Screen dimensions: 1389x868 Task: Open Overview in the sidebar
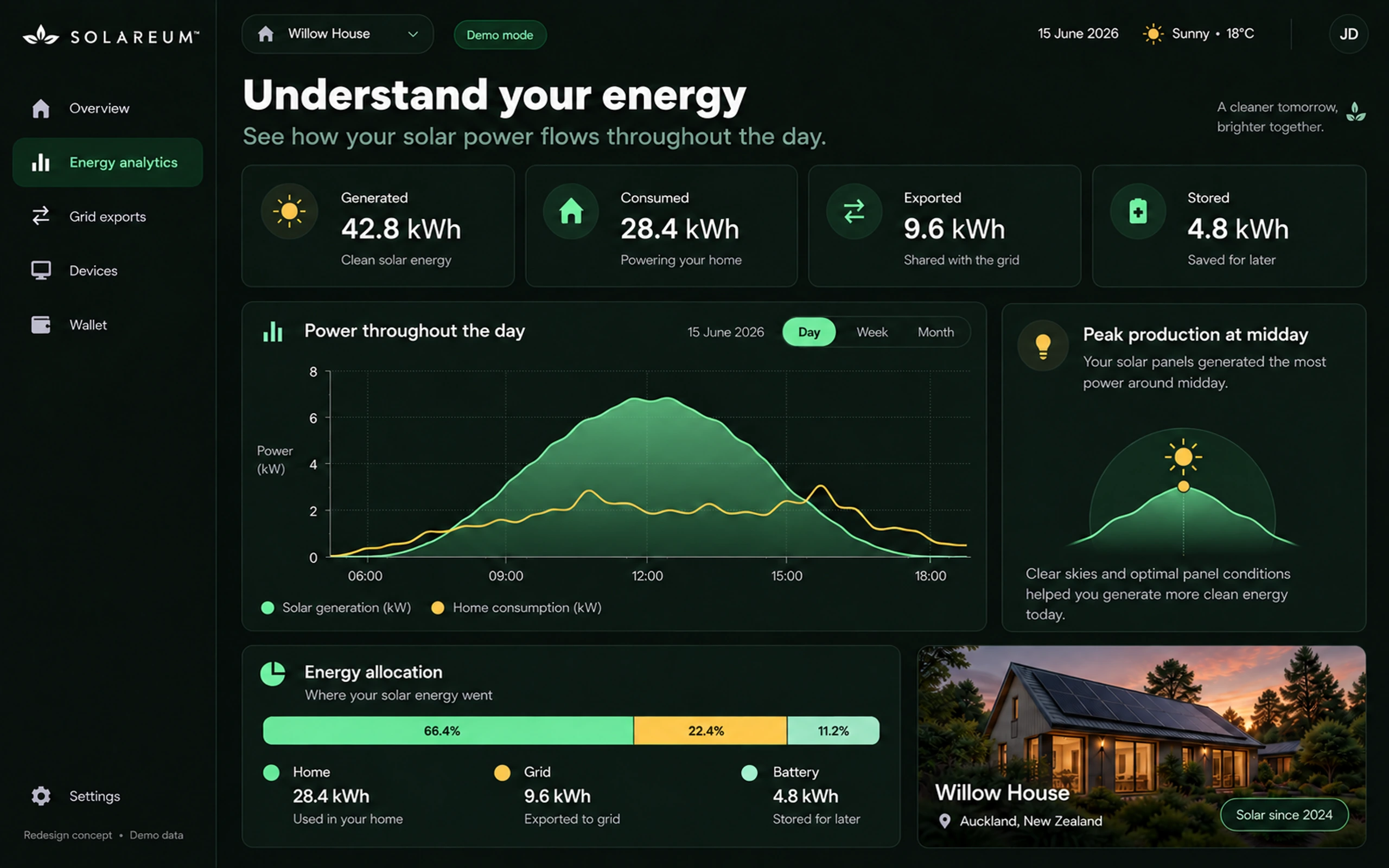tap(108, 108)
